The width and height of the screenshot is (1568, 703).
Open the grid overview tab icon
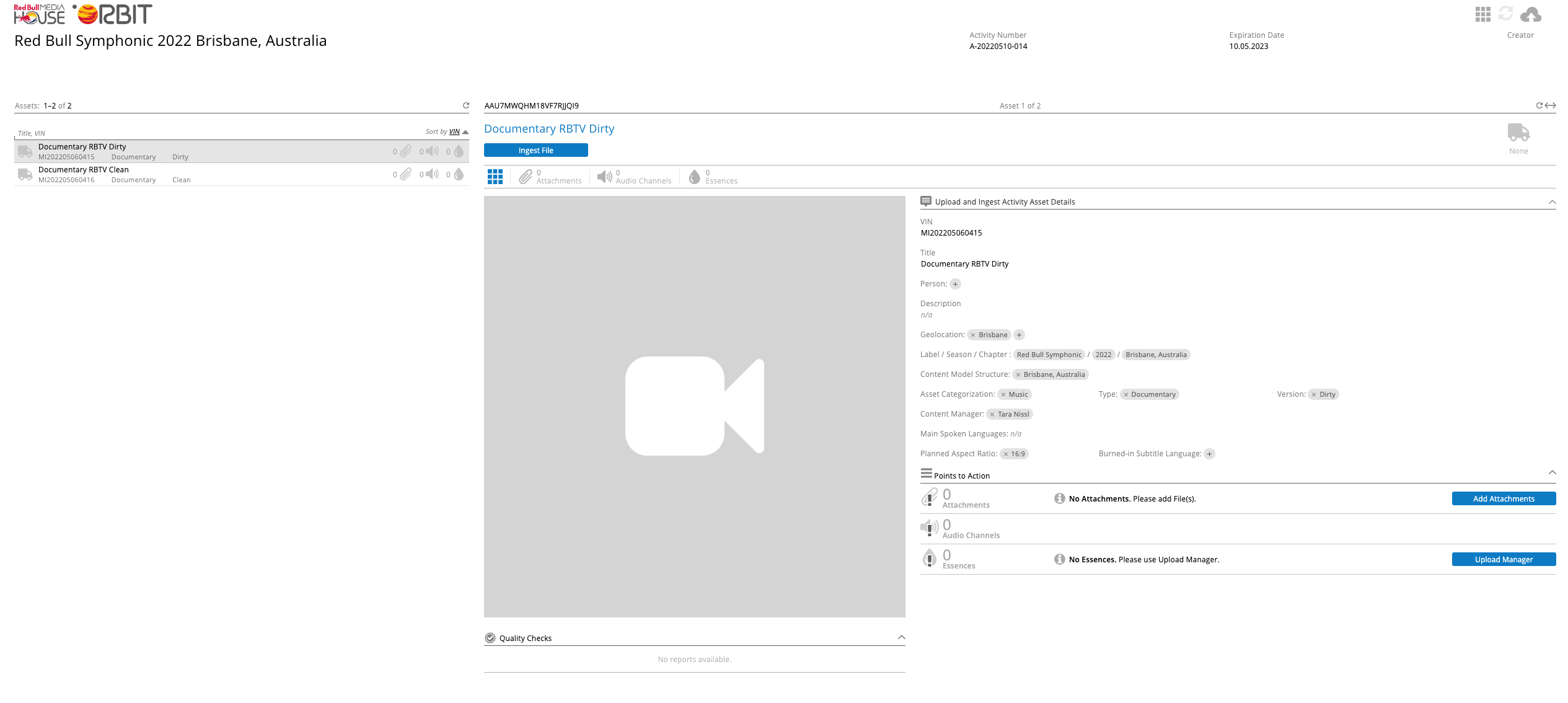tap(495, 177)
